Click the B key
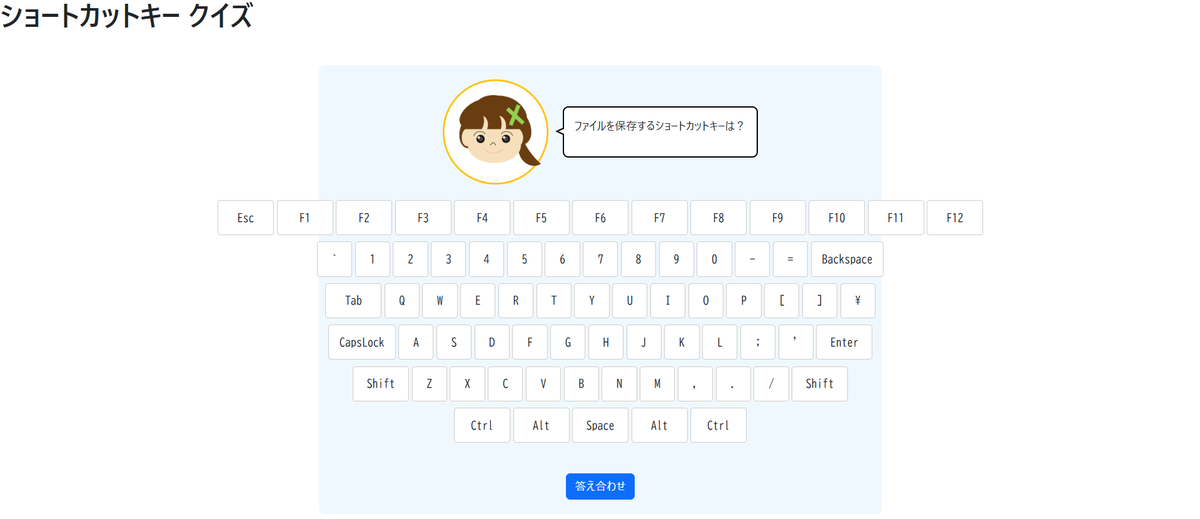This screenshot has height=519, width=1200. (x=581, y=384)
